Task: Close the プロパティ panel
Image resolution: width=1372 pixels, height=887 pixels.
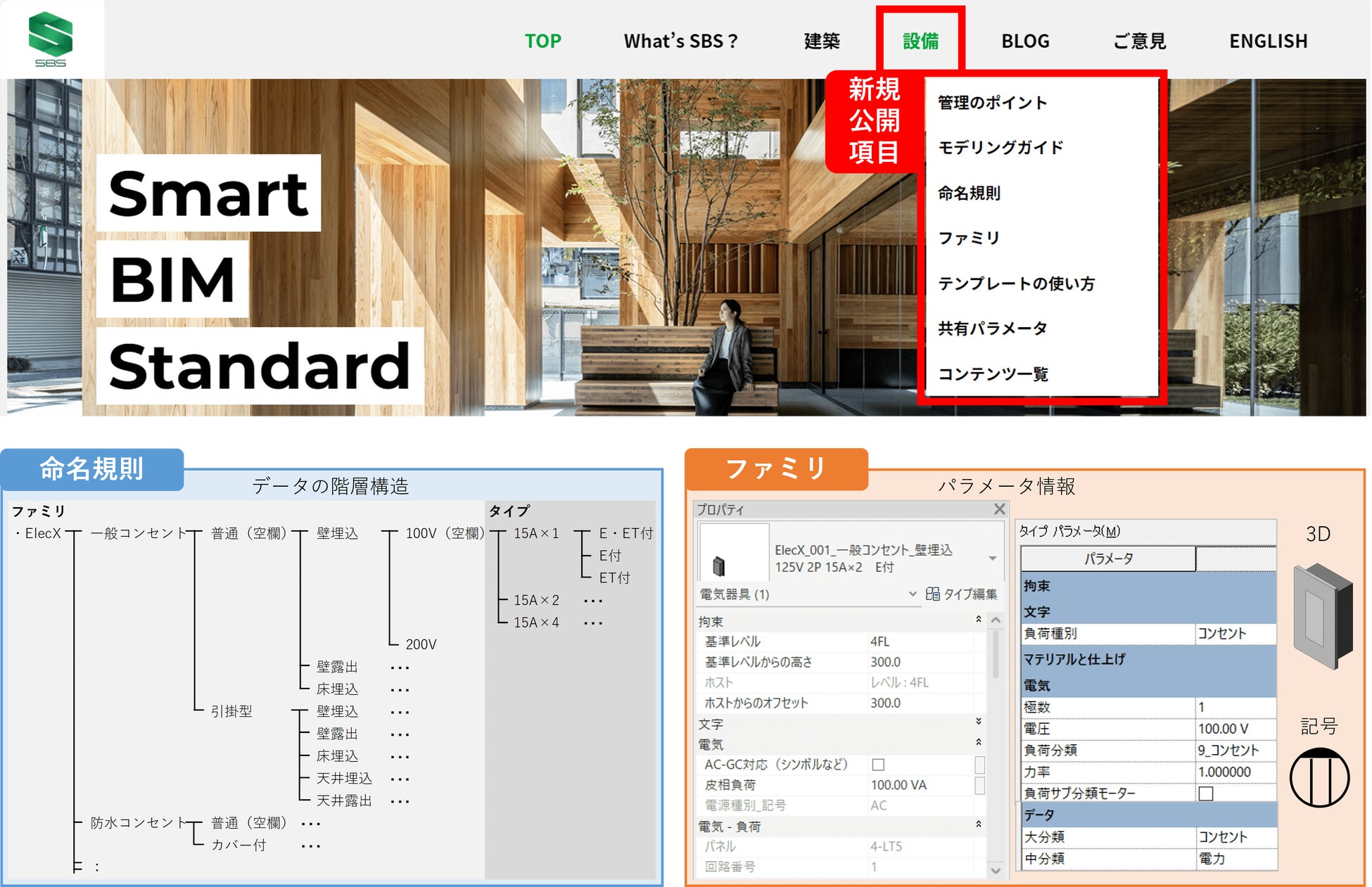Action: [999, 509]
